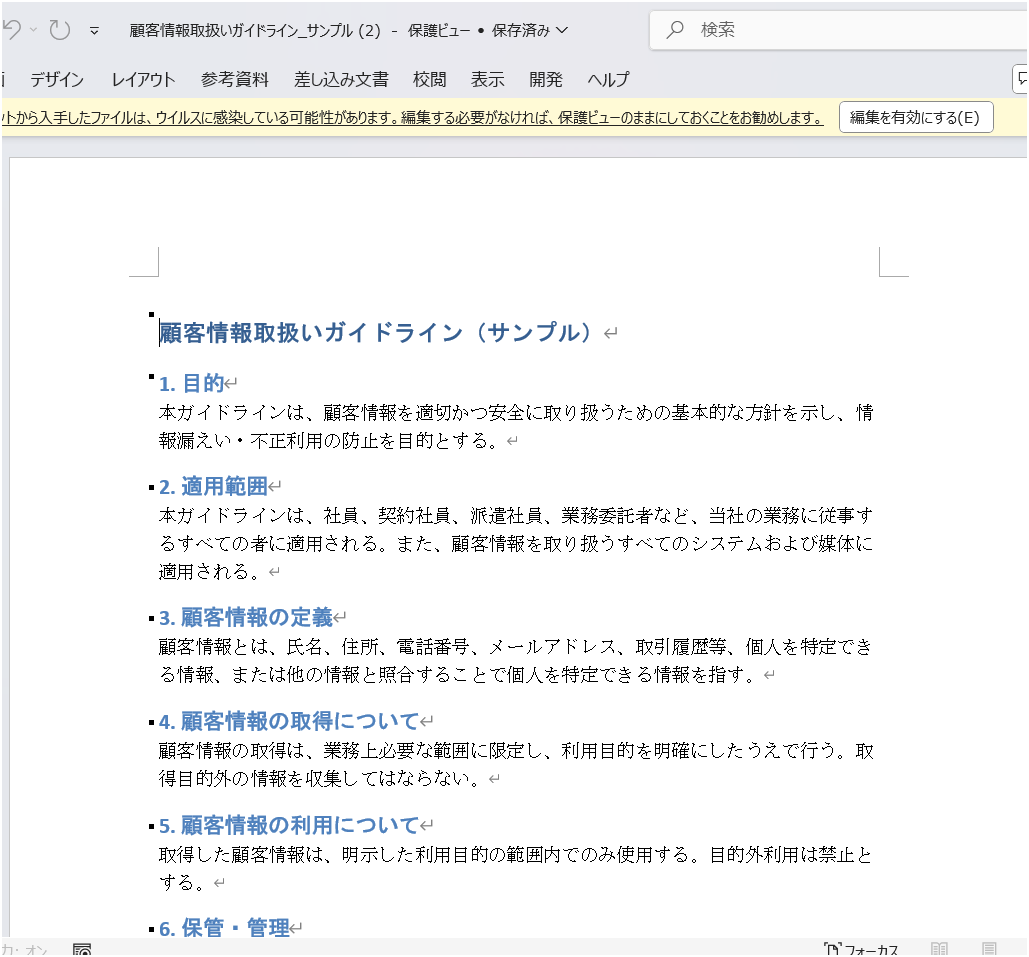The width and height of the screenshot is (1029, 957).
Task: Open the 校閲 ribbon tab
Action: coord(430,80)
